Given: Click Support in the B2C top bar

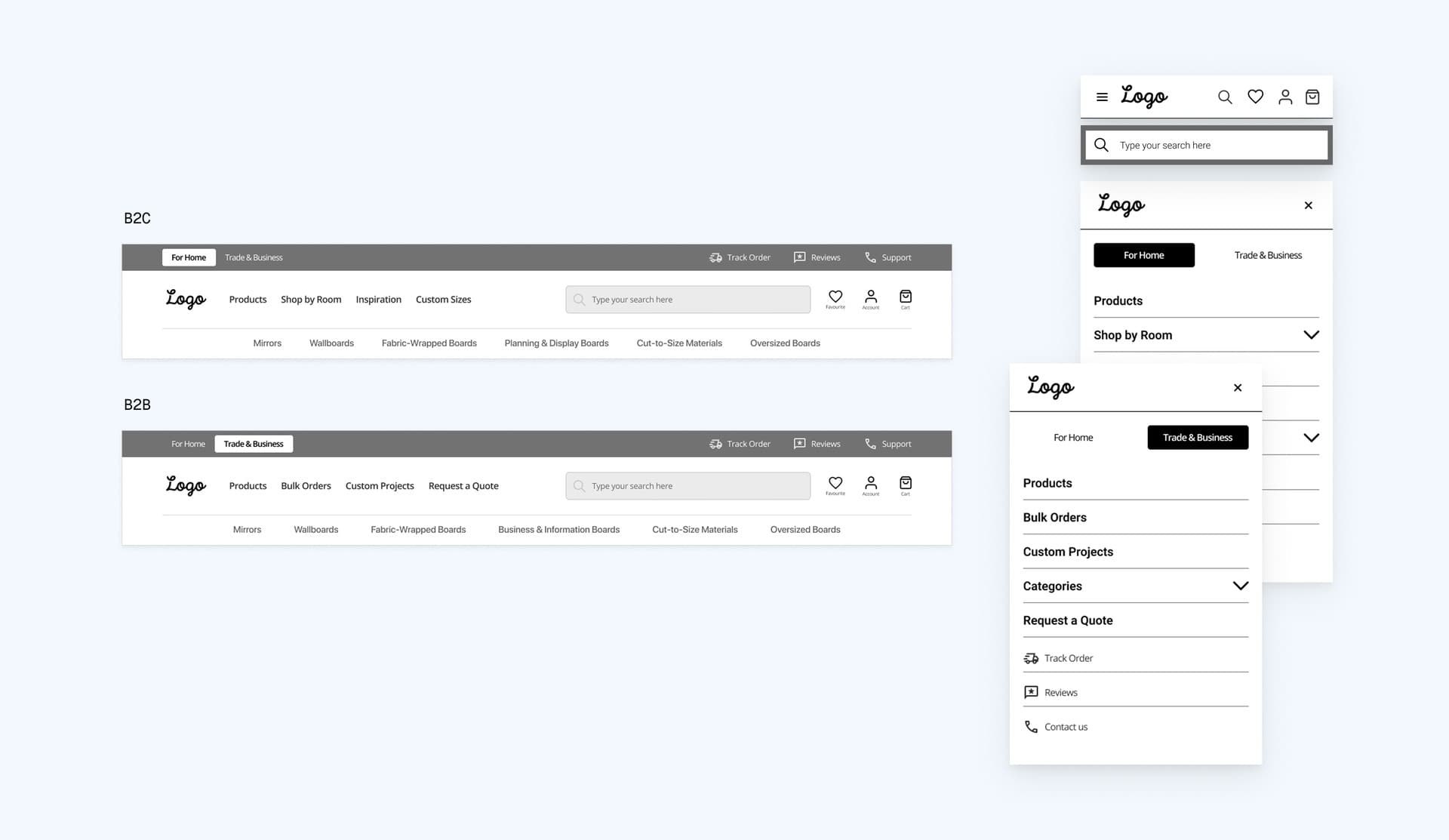Looking at the screenshot, I should [888, 257].
